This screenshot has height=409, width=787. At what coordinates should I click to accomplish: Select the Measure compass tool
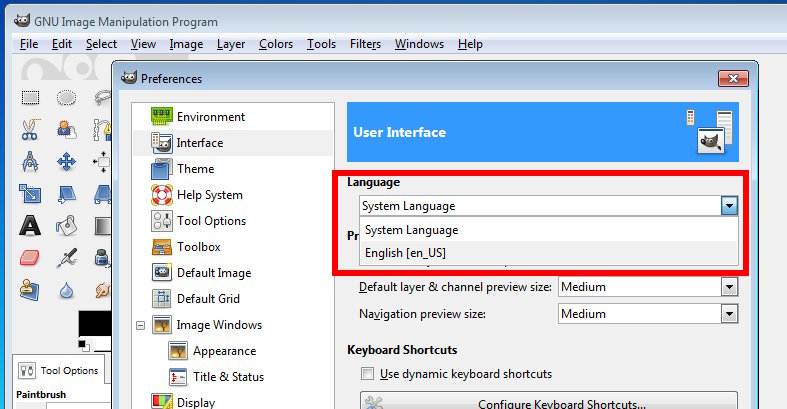pos(30,162)
